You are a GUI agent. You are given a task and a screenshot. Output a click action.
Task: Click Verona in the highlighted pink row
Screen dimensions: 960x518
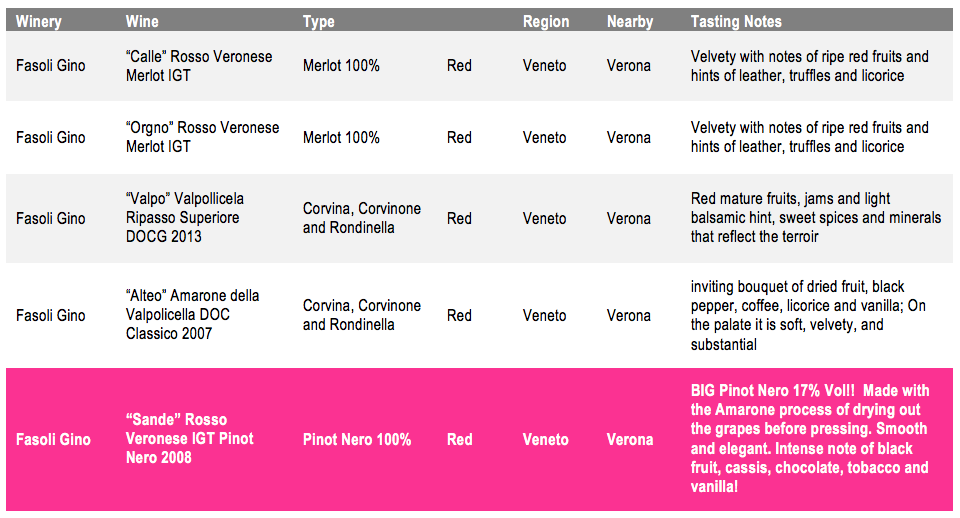coord(630,440)
